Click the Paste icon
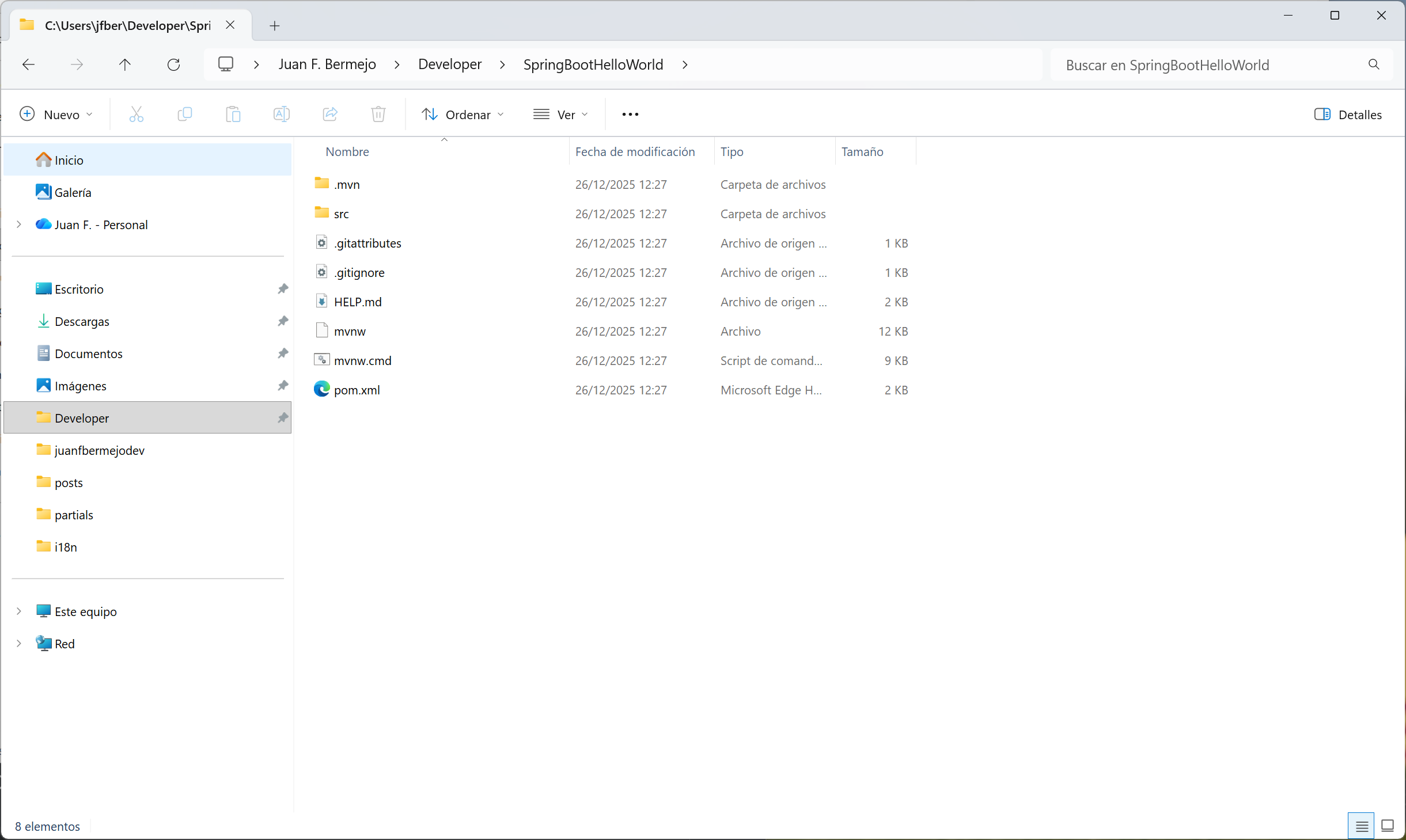Screen dimensions: 1406x840 pyautogui.click(x=233, y=114)
